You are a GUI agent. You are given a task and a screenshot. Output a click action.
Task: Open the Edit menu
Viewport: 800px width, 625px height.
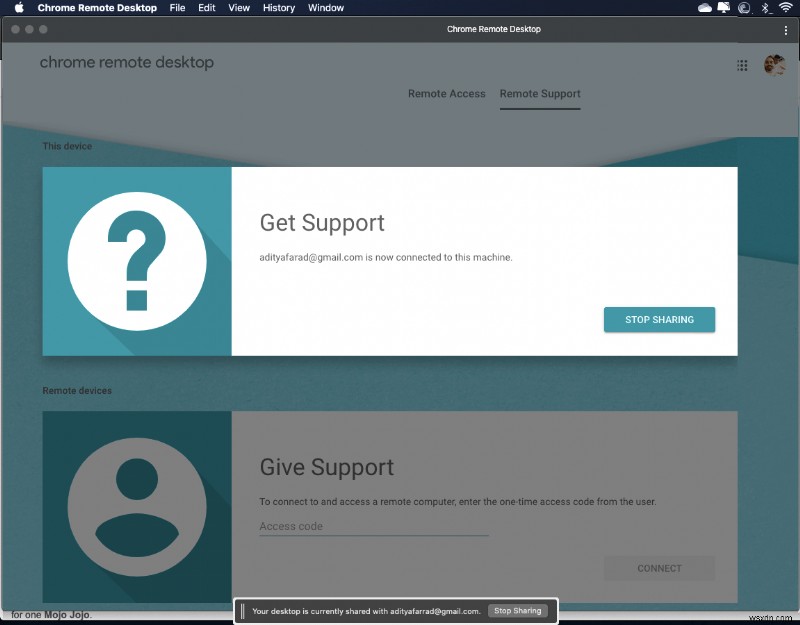tap(207, 8)
